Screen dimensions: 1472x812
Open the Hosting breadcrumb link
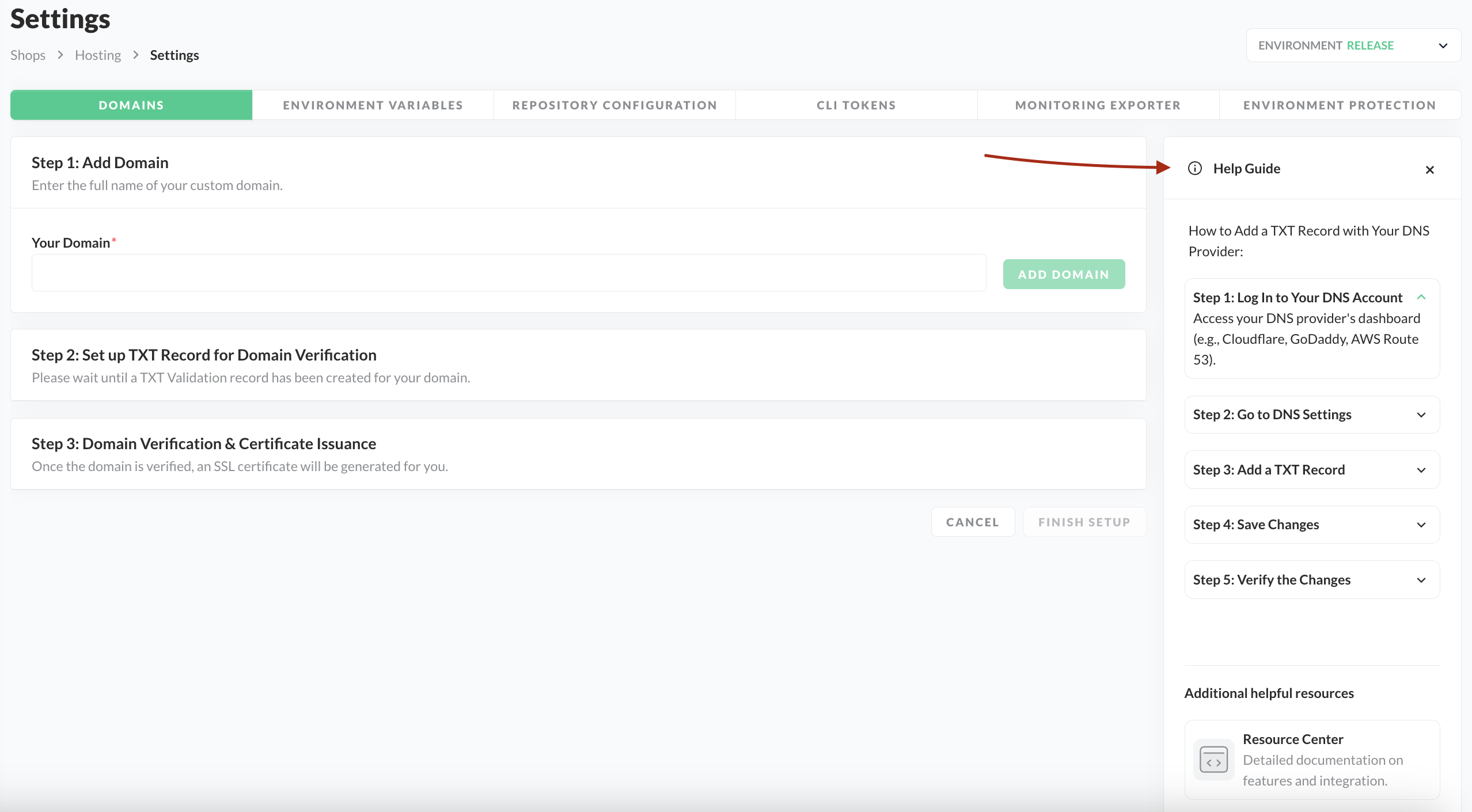pos(98,55)
